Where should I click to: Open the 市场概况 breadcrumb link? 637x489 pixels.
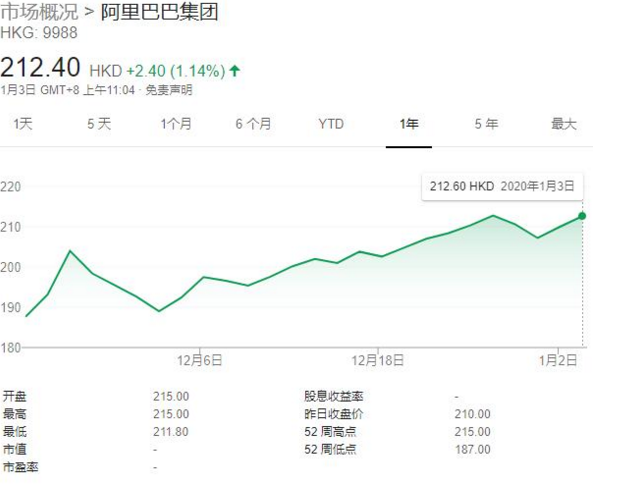pyautogui.click(x=39, y=11)
